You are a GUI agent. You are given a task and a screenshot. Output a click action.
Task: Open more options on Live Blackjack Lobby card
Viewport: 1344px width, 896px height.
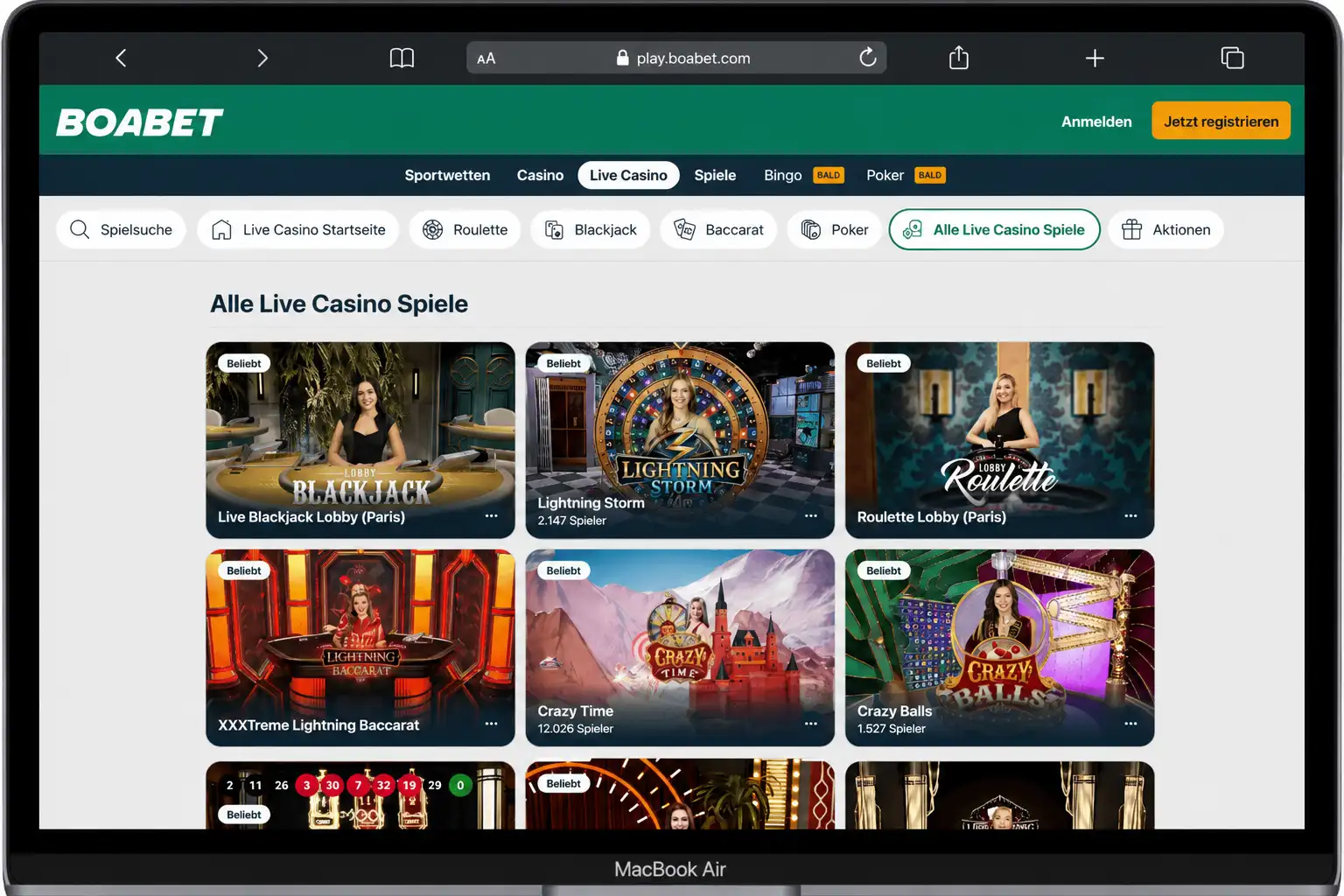[492, 516]
